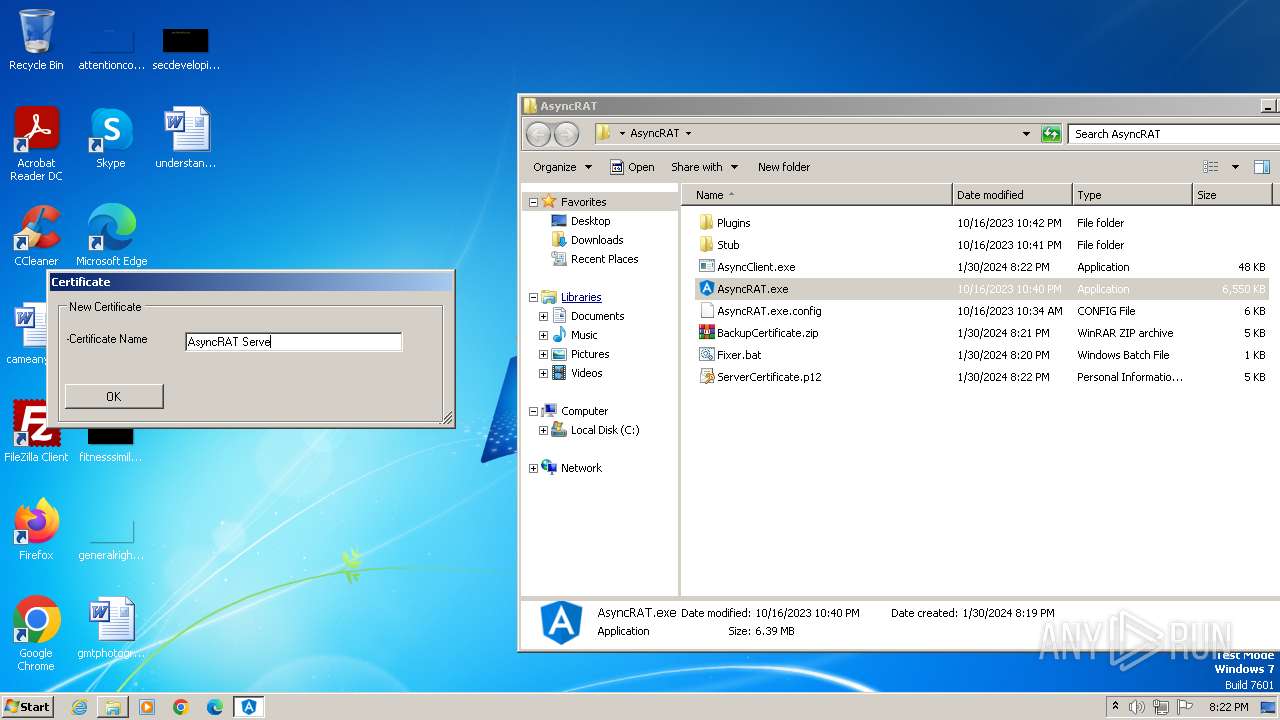Select the secdevelopi desktop file

pyautogui.click(x=186, y=48)
